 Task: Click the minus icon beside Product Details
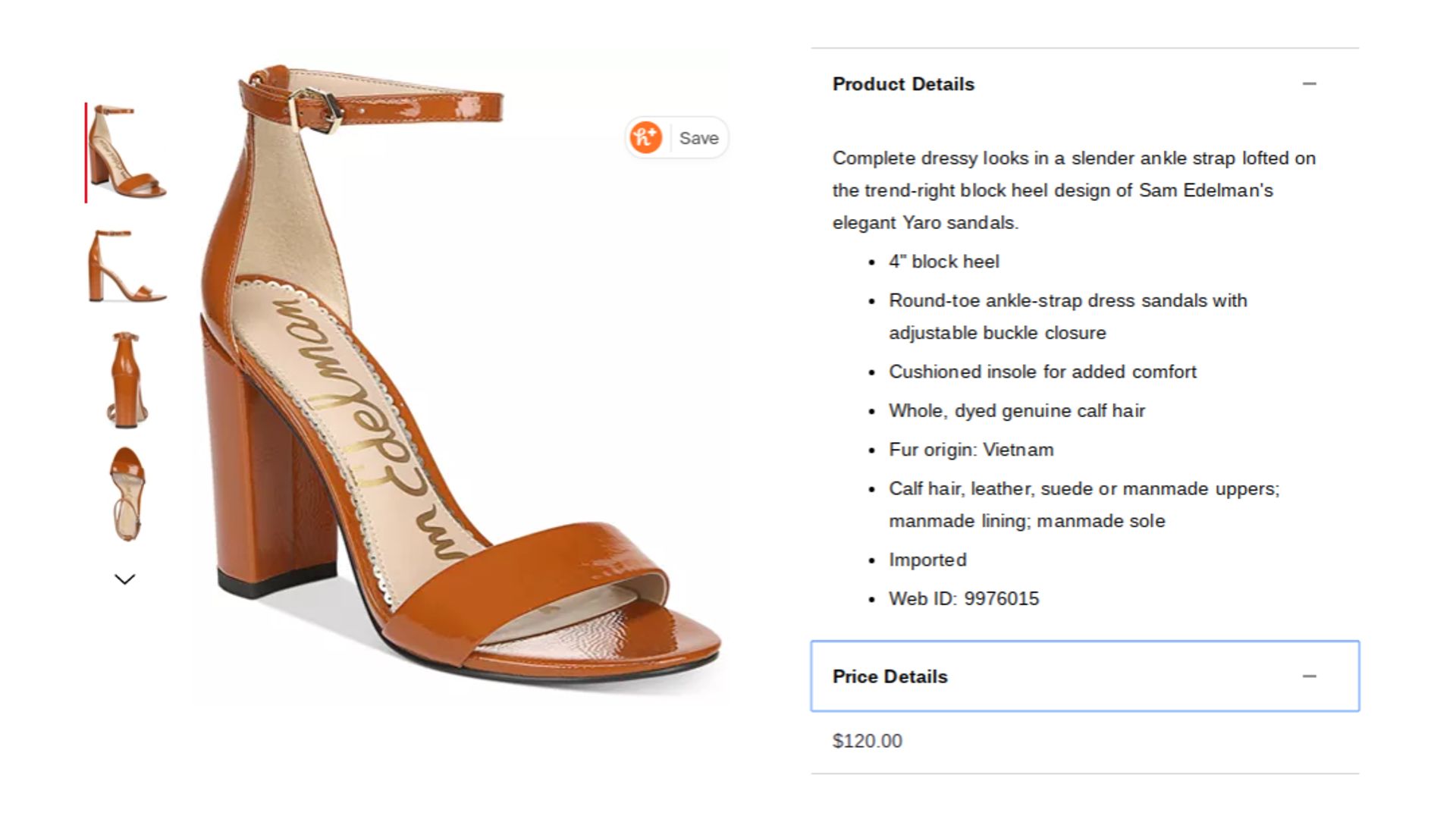[1311, 83]
